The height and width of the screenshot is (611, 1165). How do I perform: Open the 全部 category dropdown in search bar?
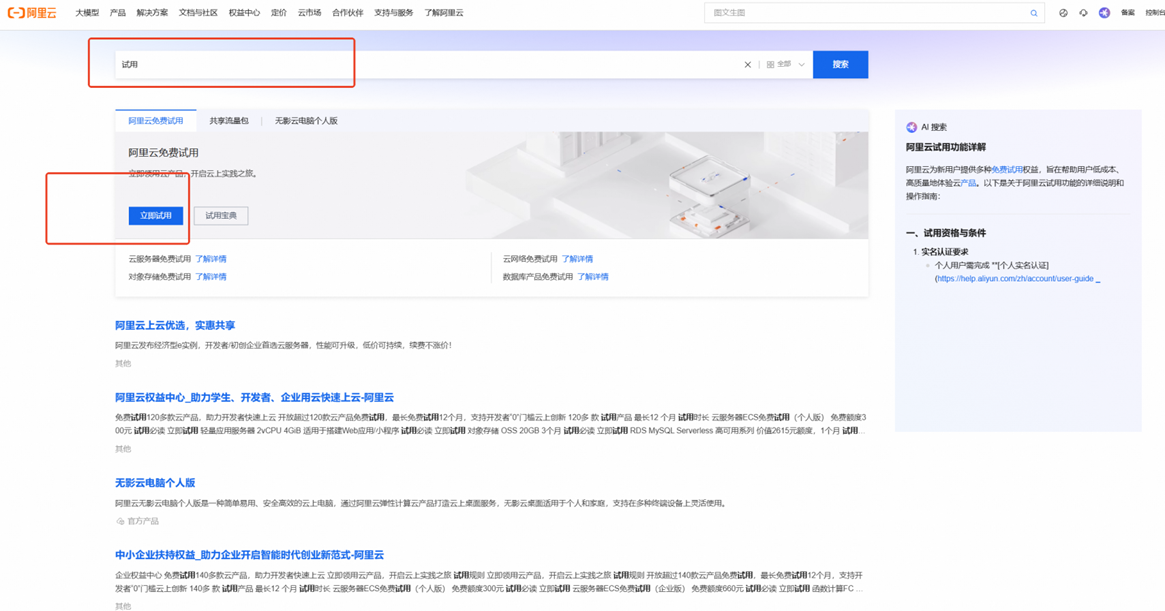(785, 65)
